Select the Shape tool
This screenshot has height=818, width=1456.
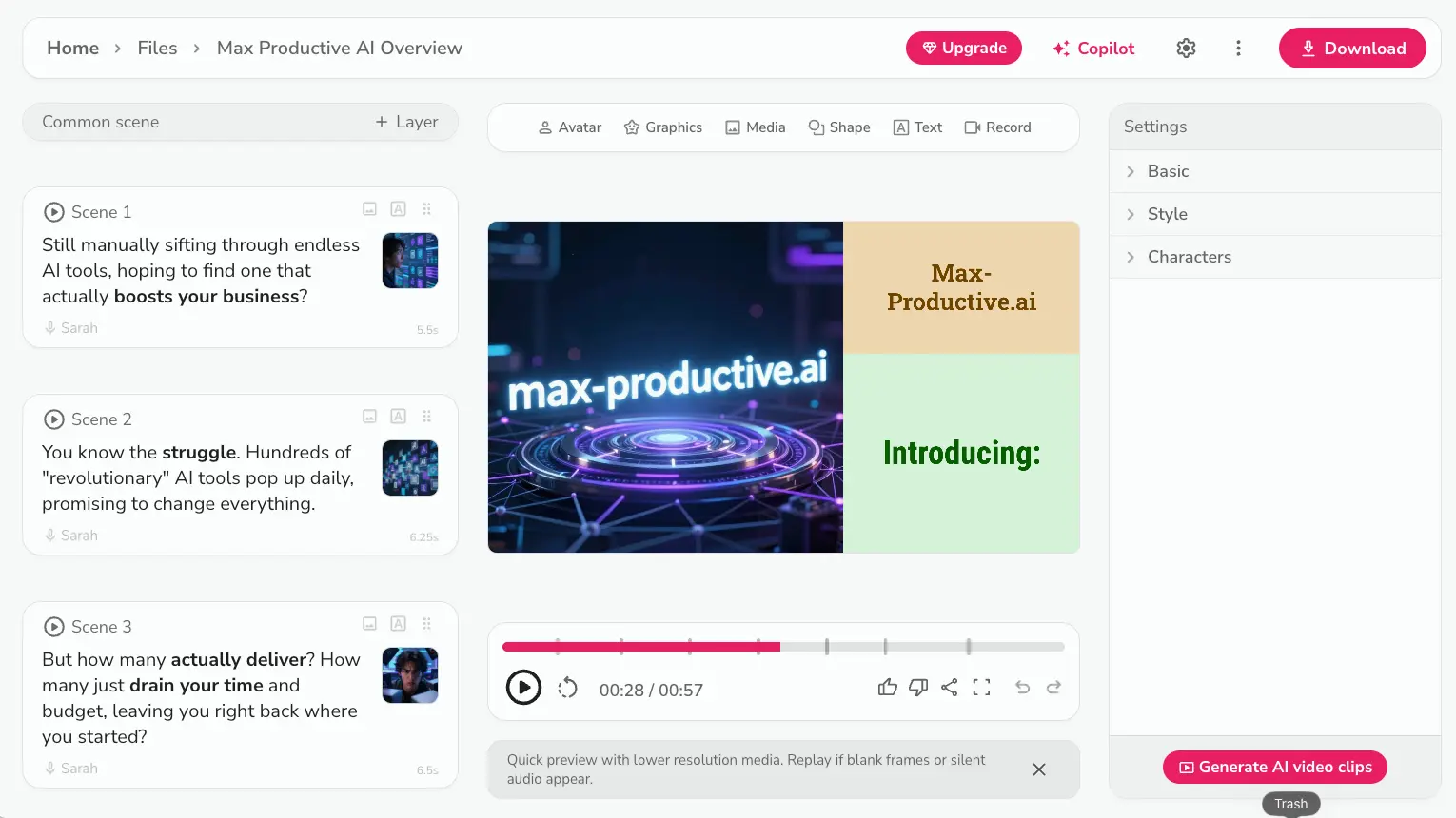point(838,127)
